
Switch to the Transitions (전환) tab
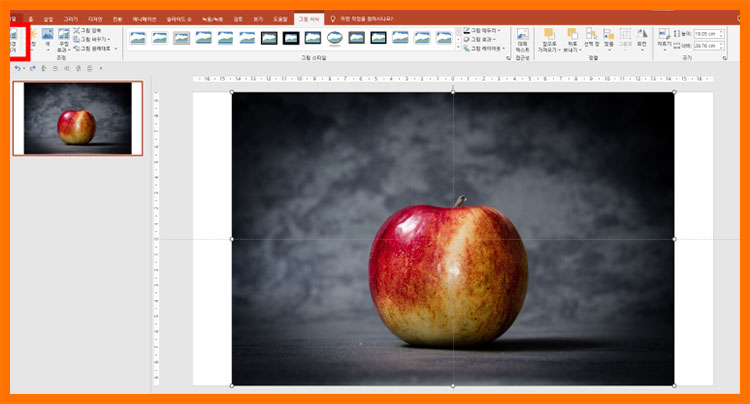pos(117,19)
